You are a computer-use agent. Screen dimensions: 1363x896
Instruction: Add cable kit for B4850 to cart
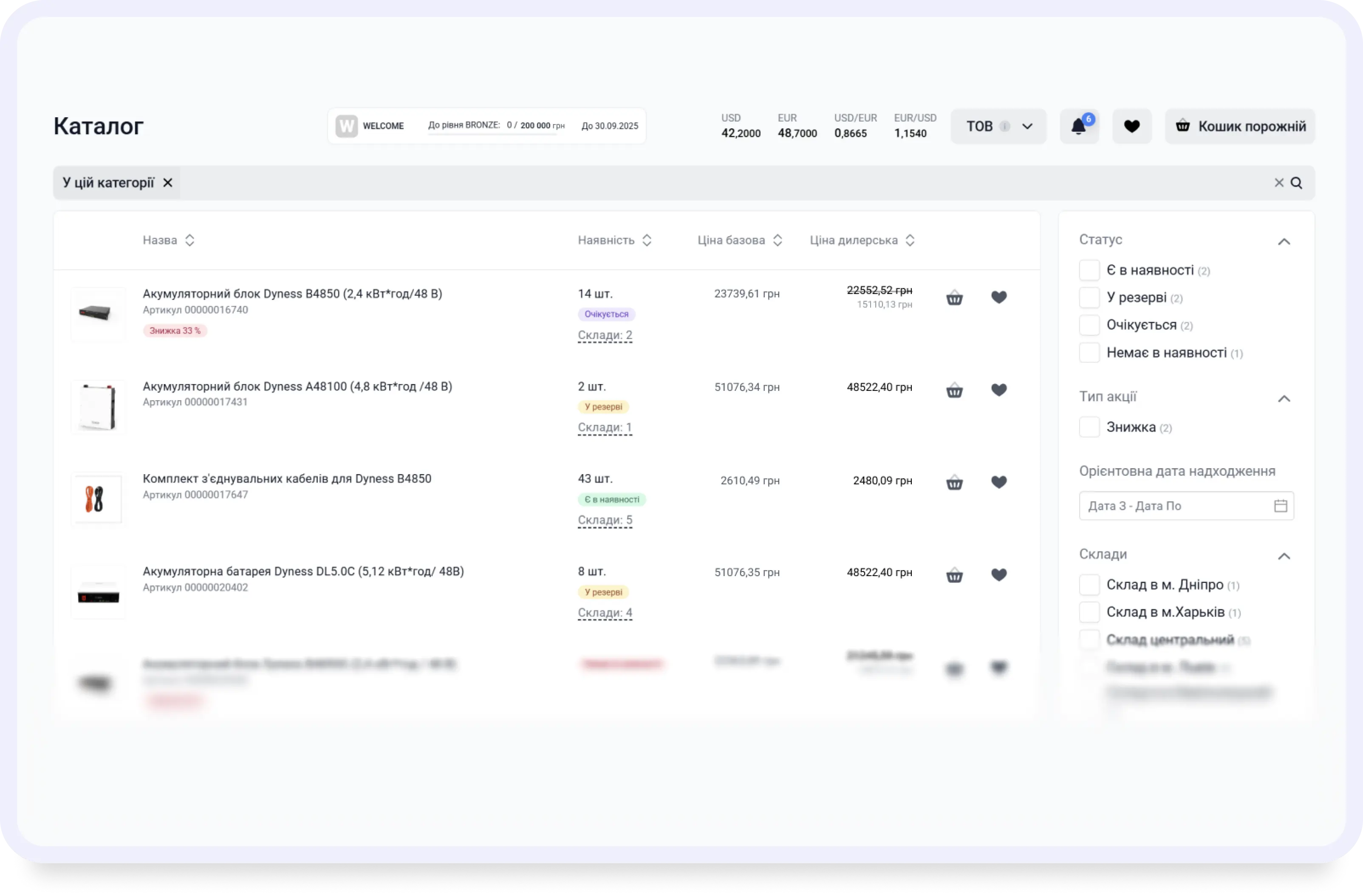coord(954,483)
